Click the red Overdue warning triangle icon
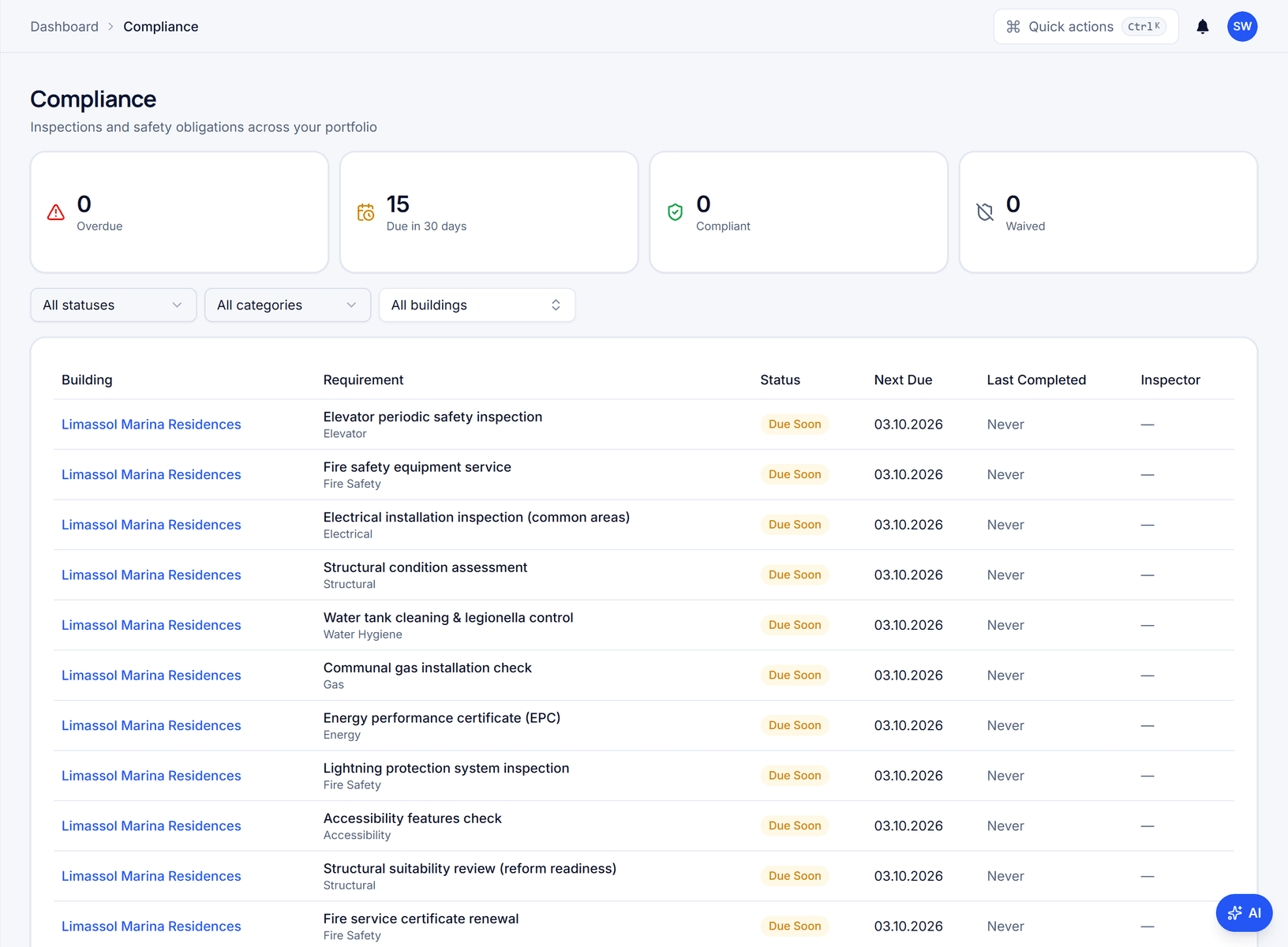The image size is (1288, 947). coord(56,212)
